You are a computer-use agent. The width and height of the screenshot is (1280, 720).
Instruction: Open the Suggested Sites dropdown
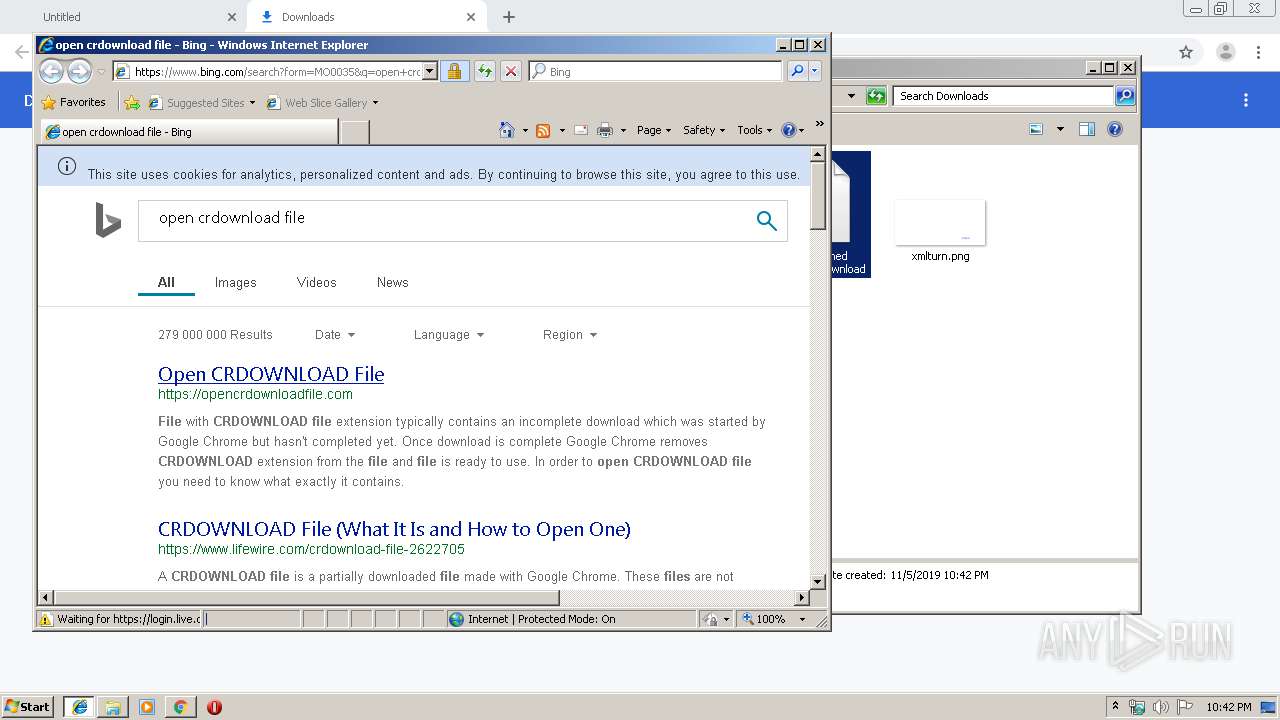tap(201, 102)
